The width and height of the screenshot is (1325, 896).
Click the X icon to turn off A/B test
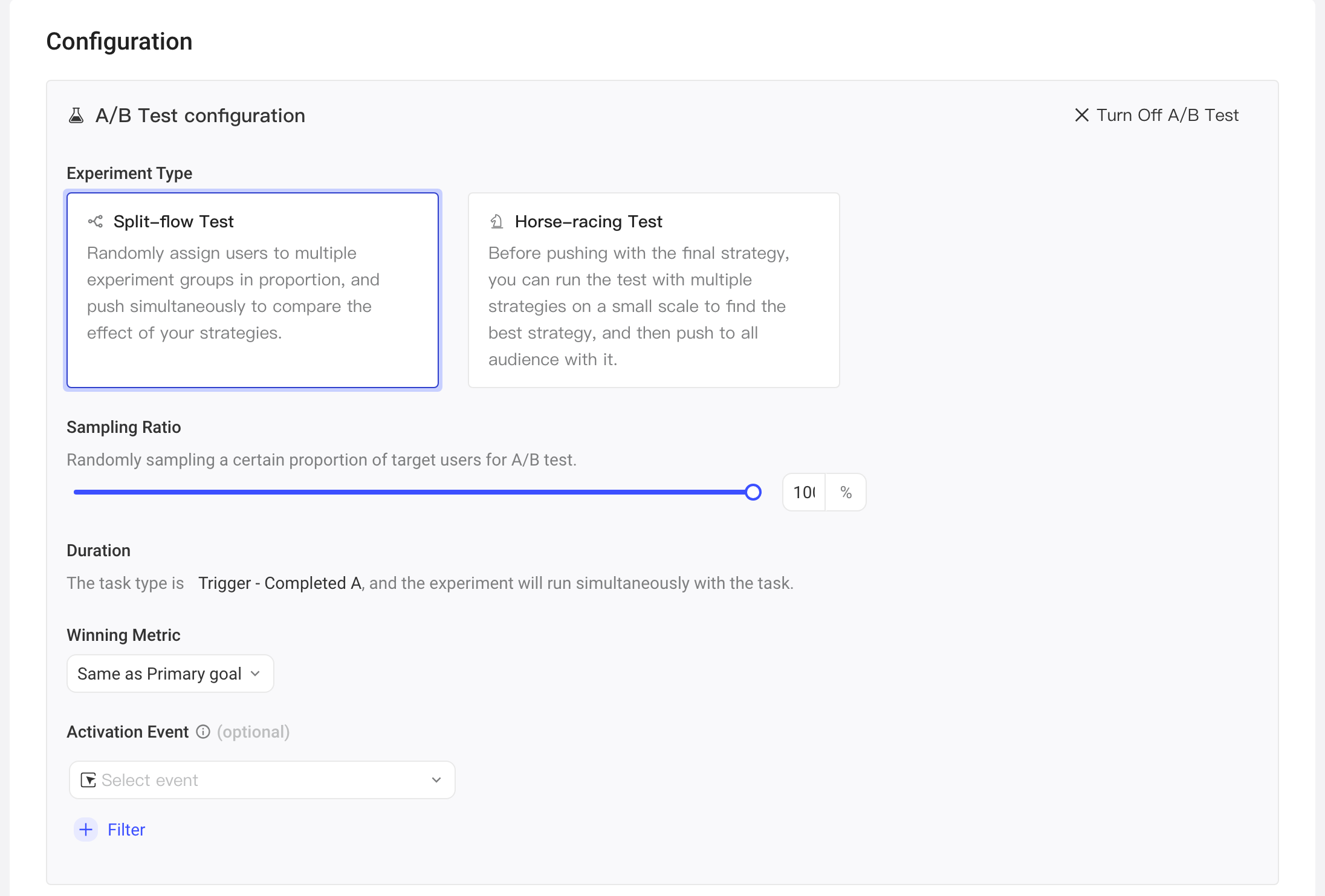1081,115
